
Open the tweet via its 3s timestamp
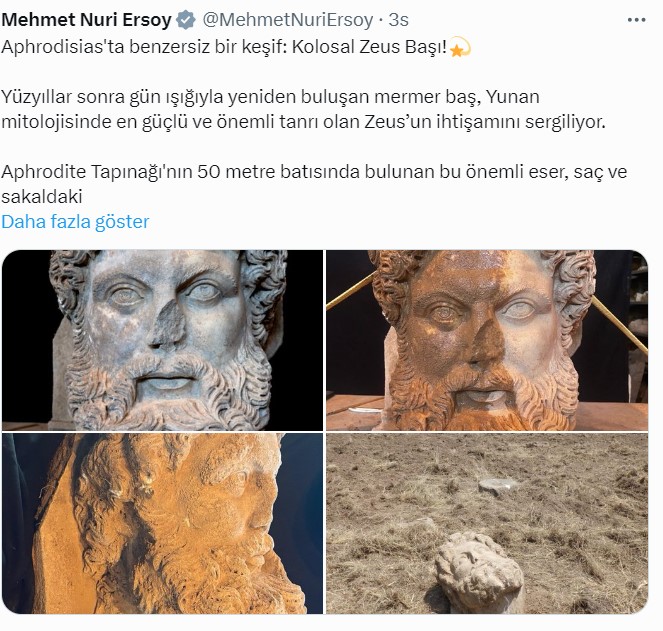pos(398,20)
